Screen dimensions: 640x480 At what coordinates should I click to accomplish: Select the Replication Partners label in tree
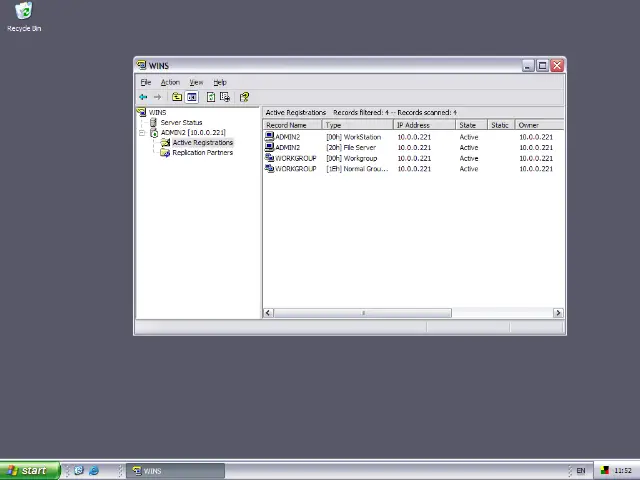point(202,153)
